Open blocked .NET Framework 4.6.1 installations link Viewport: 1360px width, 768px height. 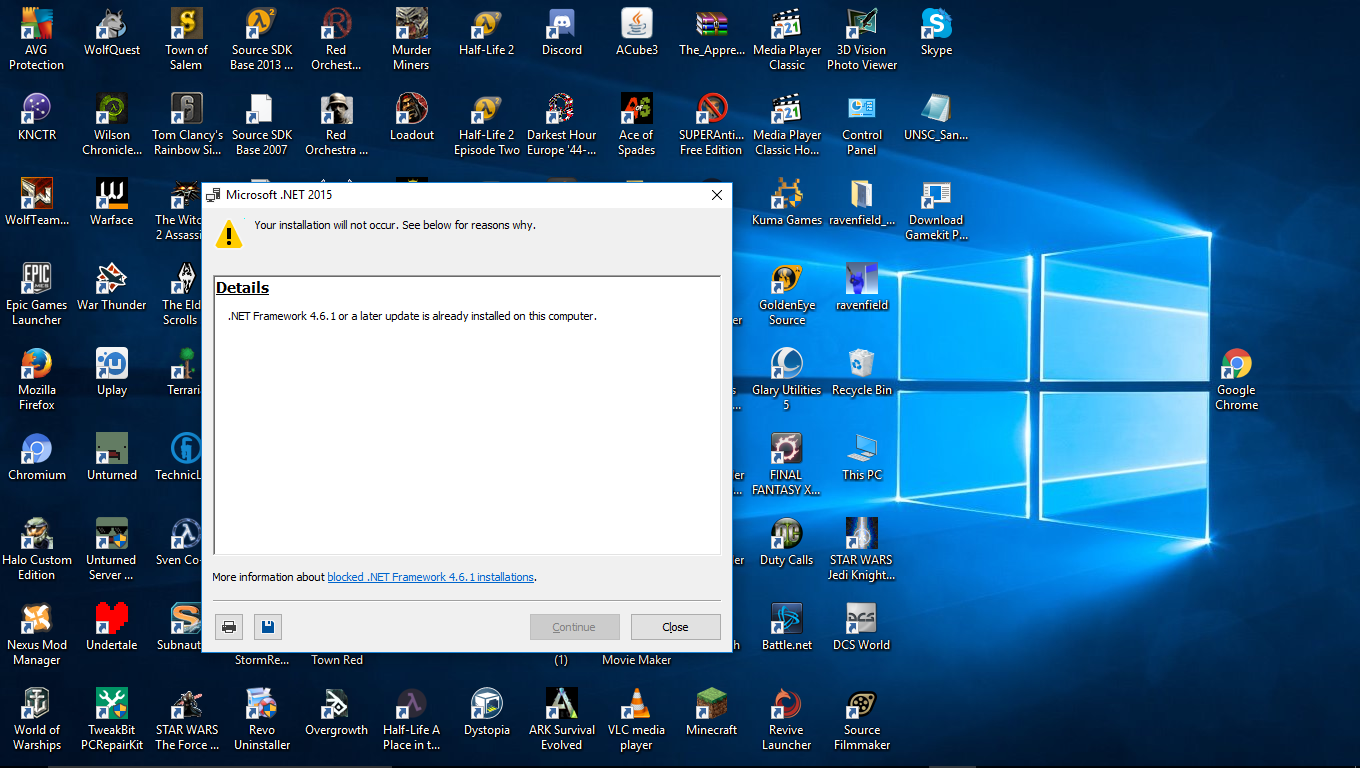click(430, 577)
